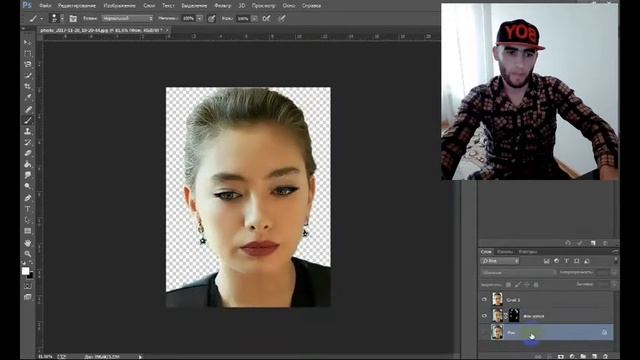This screenshot has width=640, height=360.
Task: Open Layers panel flyout menu
Action: [615, 251]
